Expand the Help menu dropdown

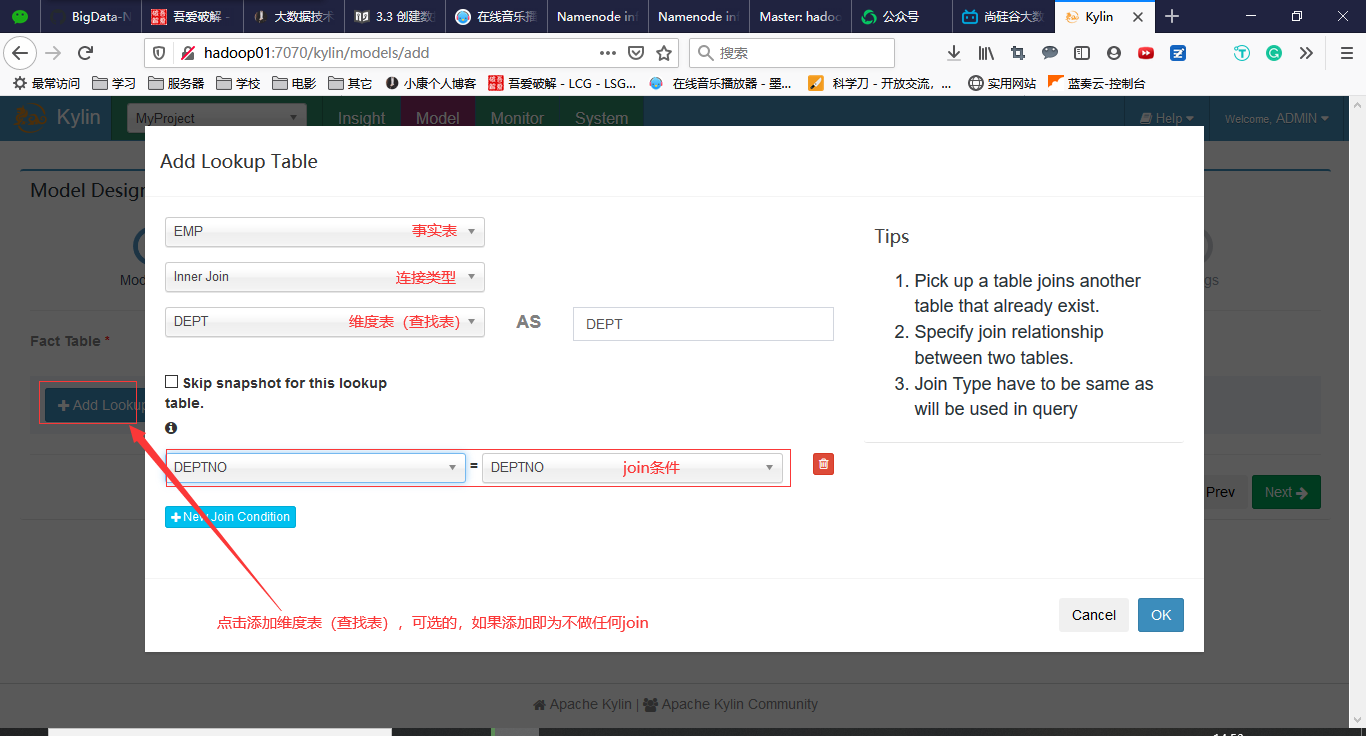pos(1167,118)
